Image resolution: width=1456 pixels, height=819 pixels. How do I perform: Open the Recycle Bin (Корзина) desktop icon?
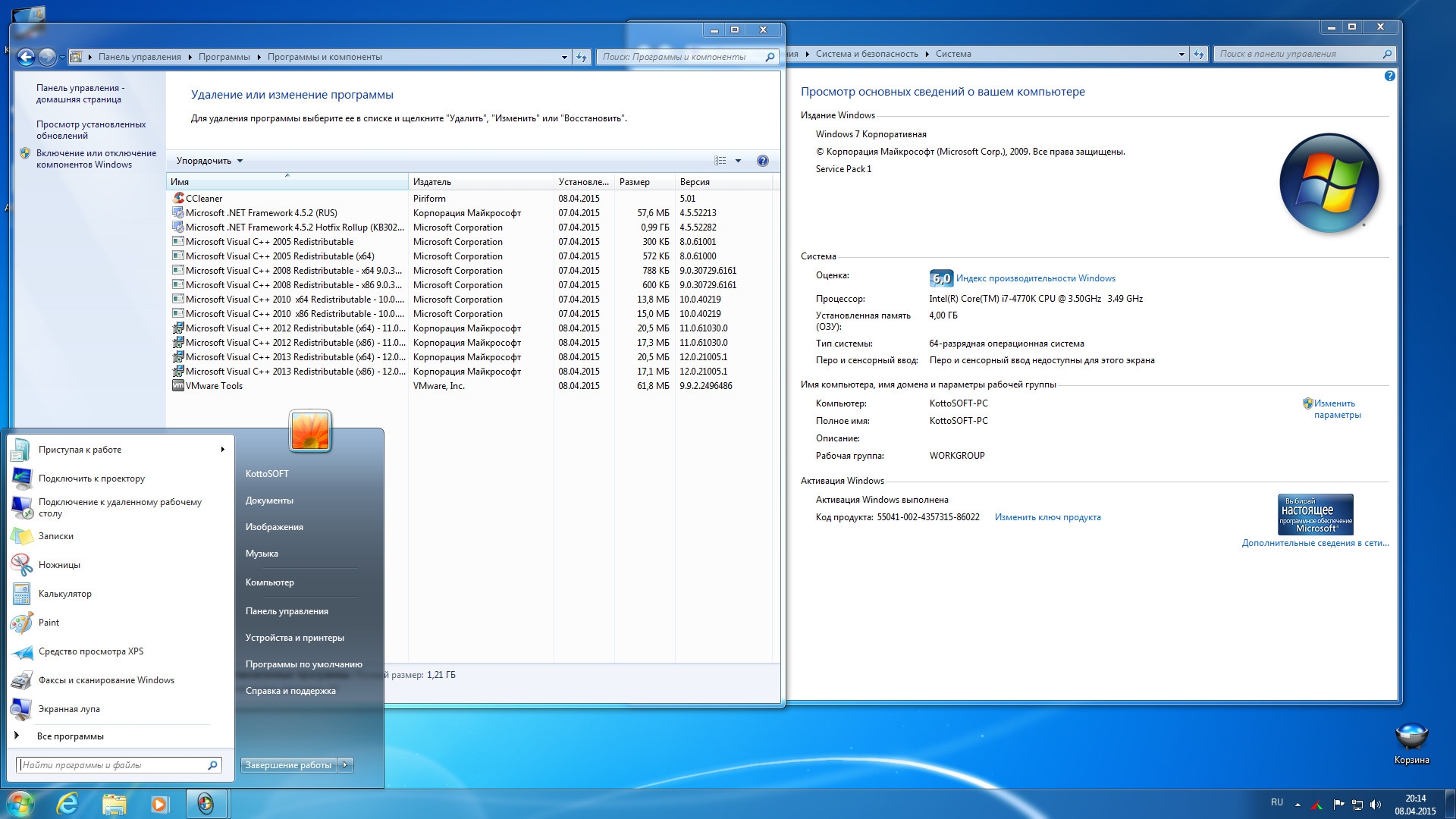pos(1411,743)
